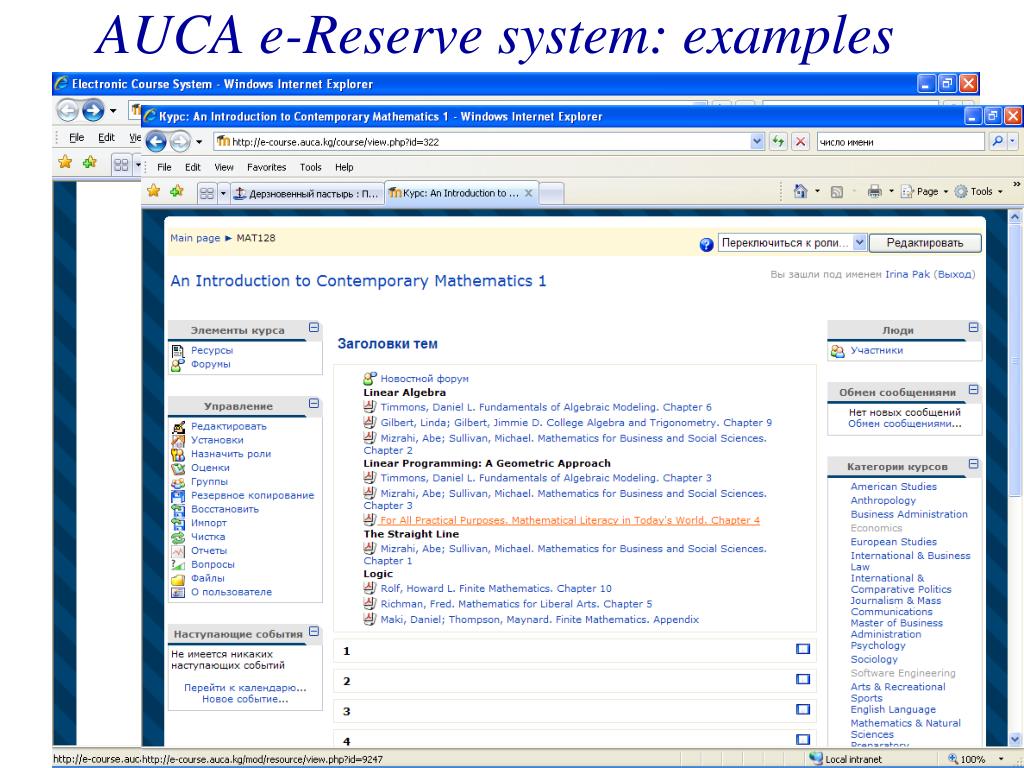This screenshot has height=768, width=1024.
Task: Click Favorites Center star in the back window
Action: point(65,162)
